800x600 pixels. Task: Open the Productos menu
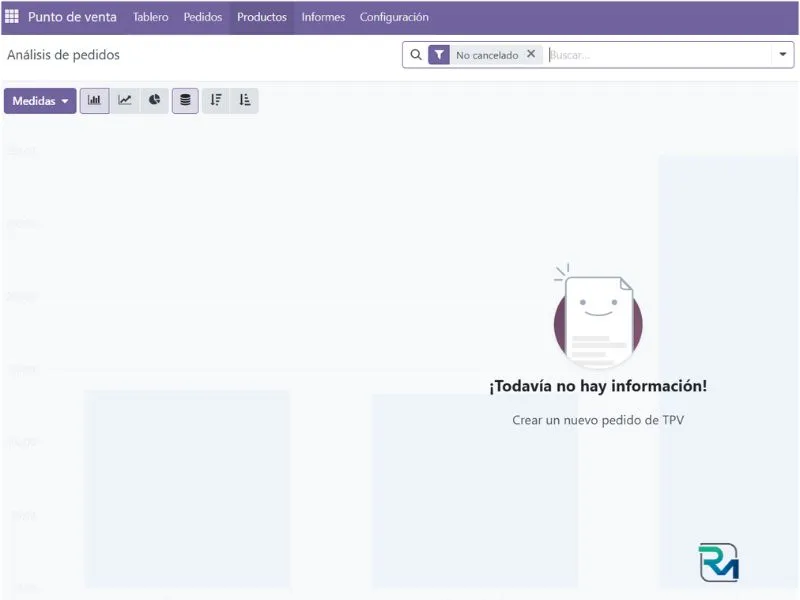(262, 17)
